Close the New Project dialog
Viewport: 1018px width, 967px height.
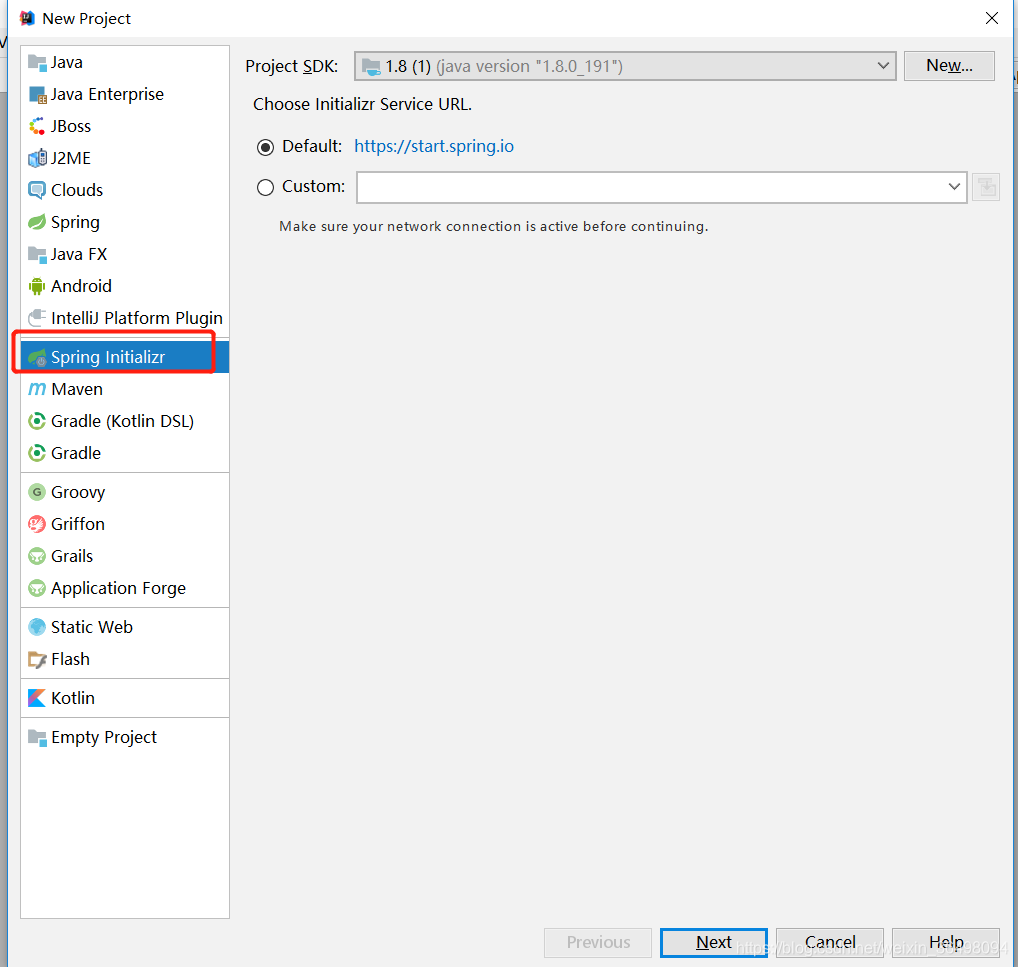click(991, 18)
